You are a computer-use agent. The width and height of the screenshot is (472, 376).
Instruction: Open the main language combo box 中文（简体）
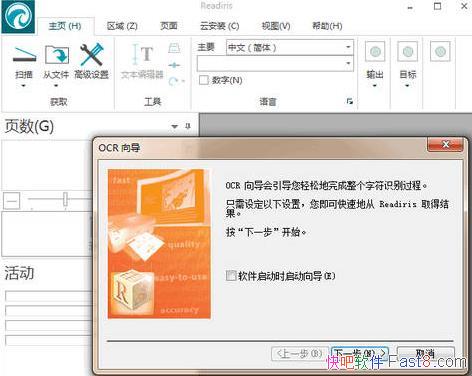click(x=289, y=47)
